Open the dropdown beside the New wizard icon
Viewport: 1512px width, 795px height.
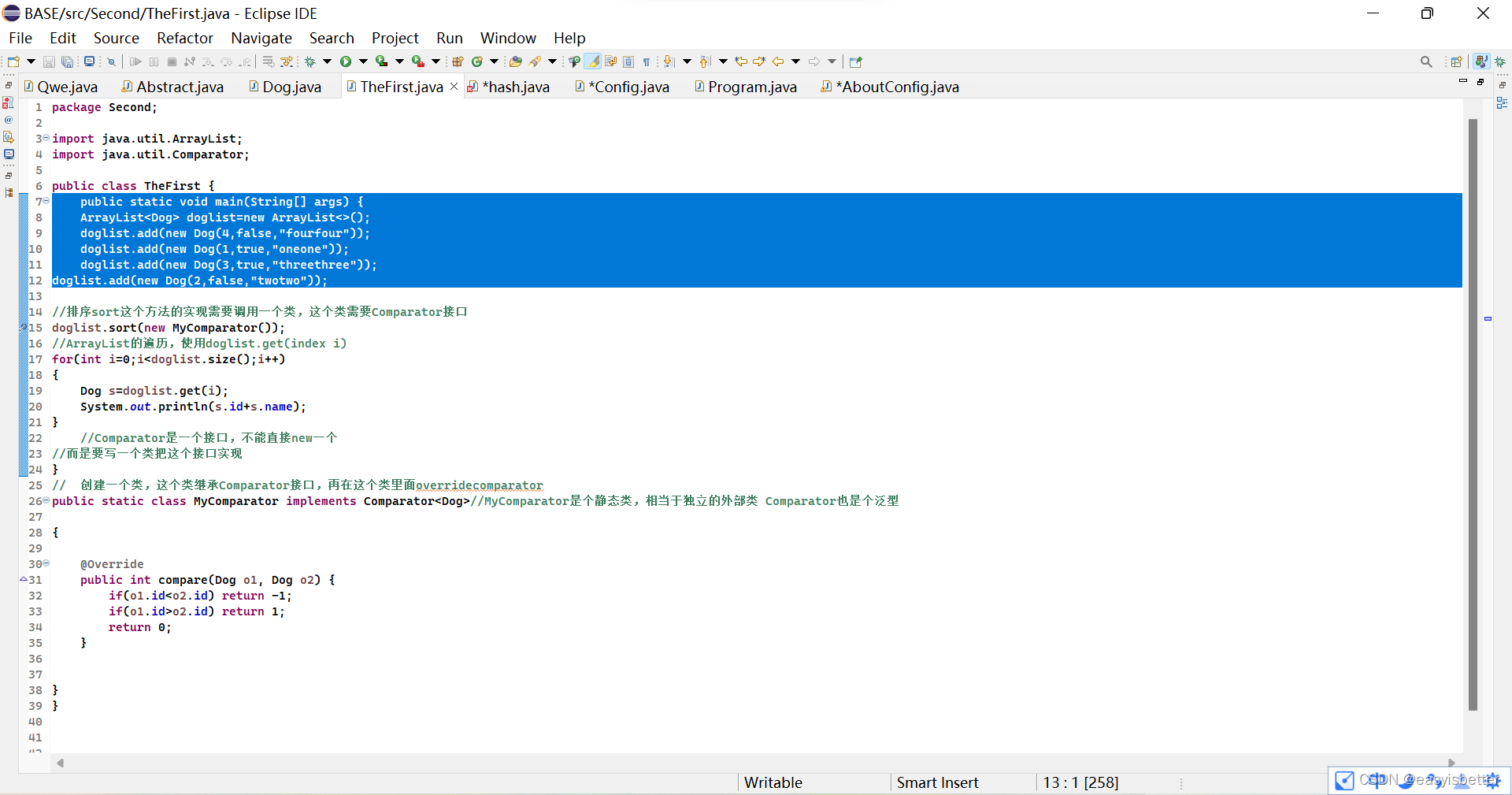pos(31,61)
